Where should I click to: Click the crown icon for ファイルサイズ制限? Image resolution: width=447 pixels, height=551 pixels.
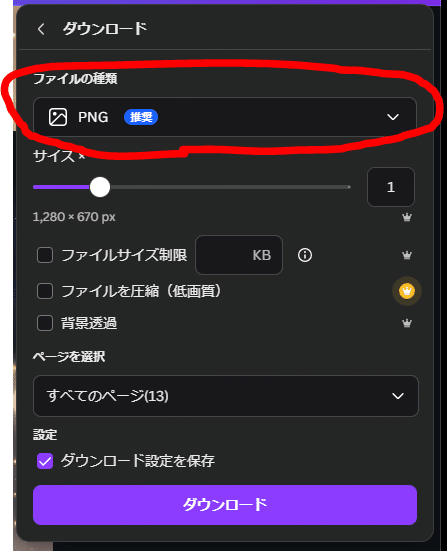pos(407,255)
